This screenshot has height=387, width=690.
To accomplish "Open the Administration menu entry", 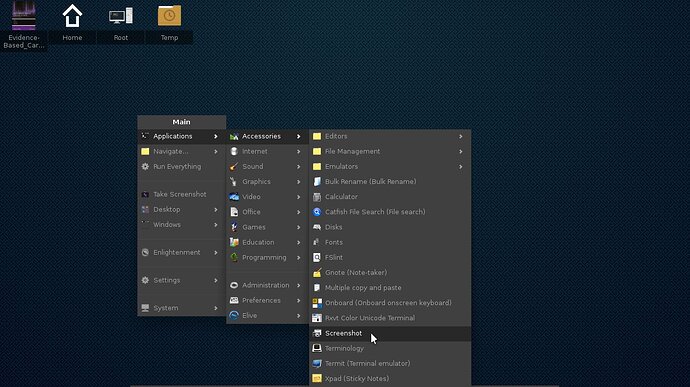I will pos(267,285).
